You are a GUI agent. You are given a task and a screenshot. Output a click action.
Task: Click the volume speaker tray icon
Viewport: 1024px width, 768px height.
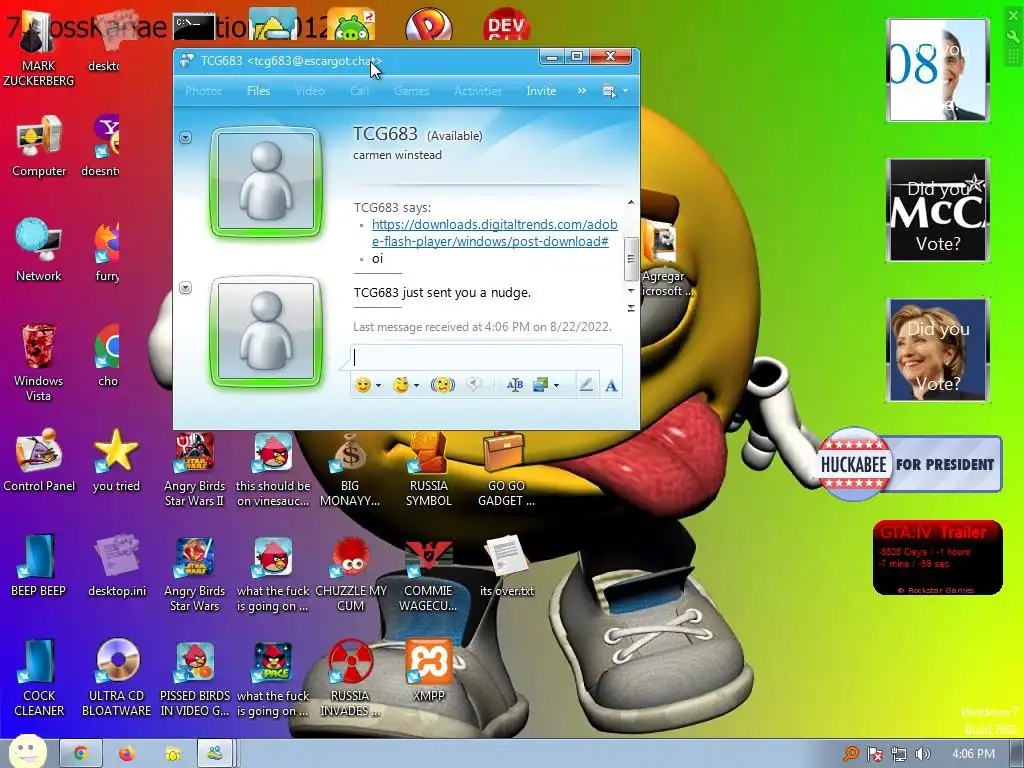[923, 754]
